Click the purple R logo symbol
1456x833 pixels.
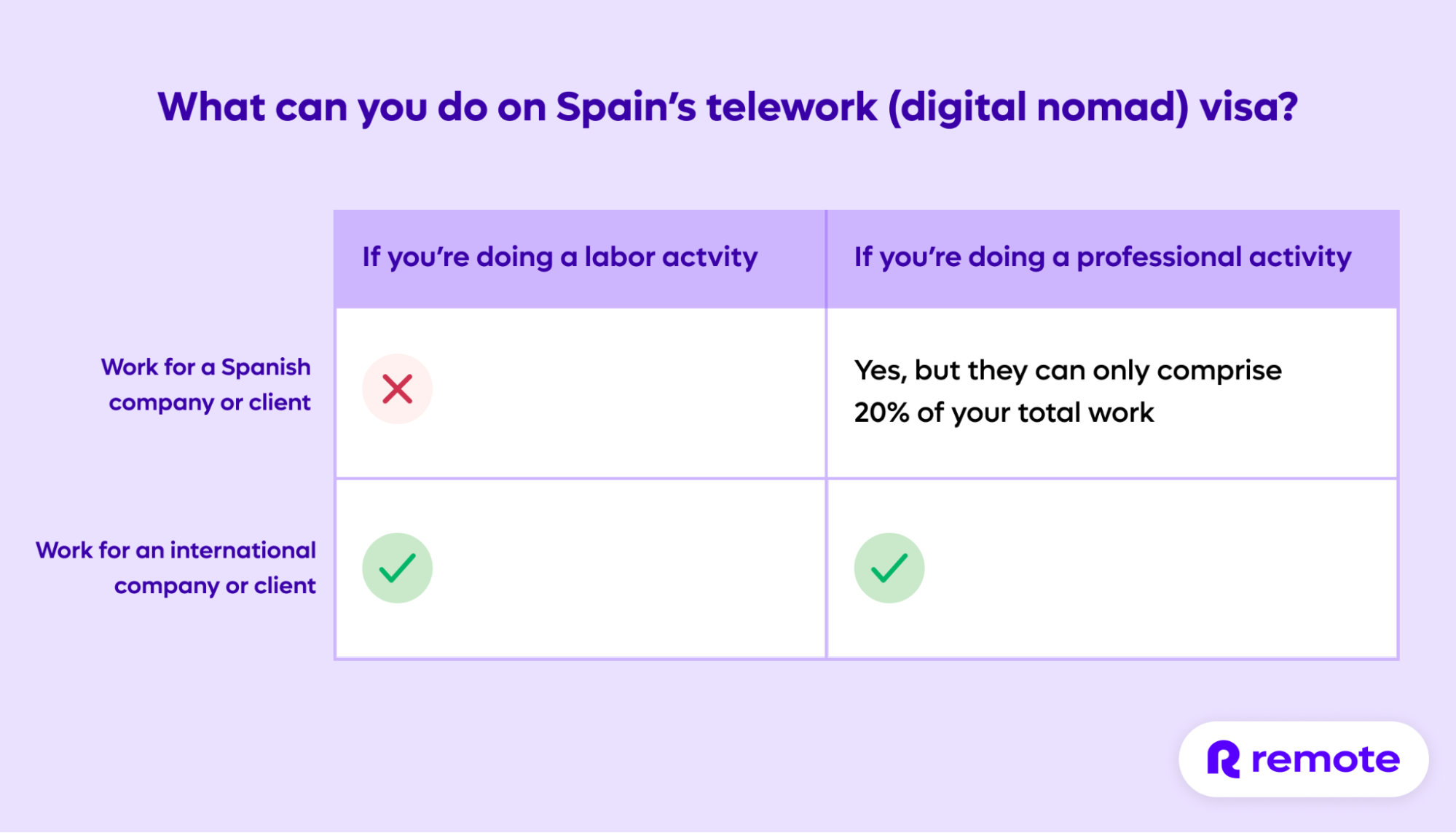(x=1224, y=759)
